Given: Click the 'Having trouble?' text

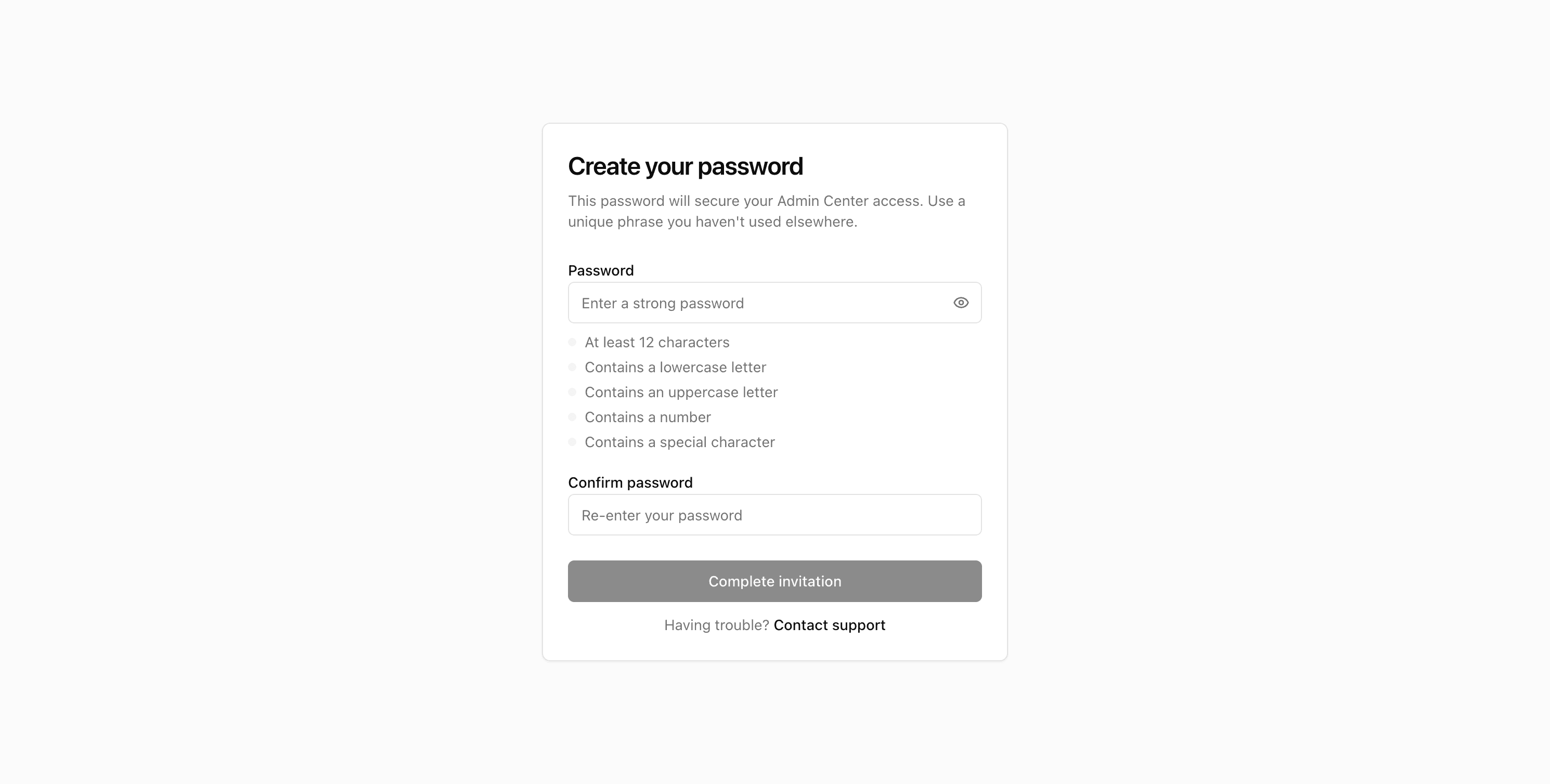Looking at the screenshot, I should pos(716,625).
